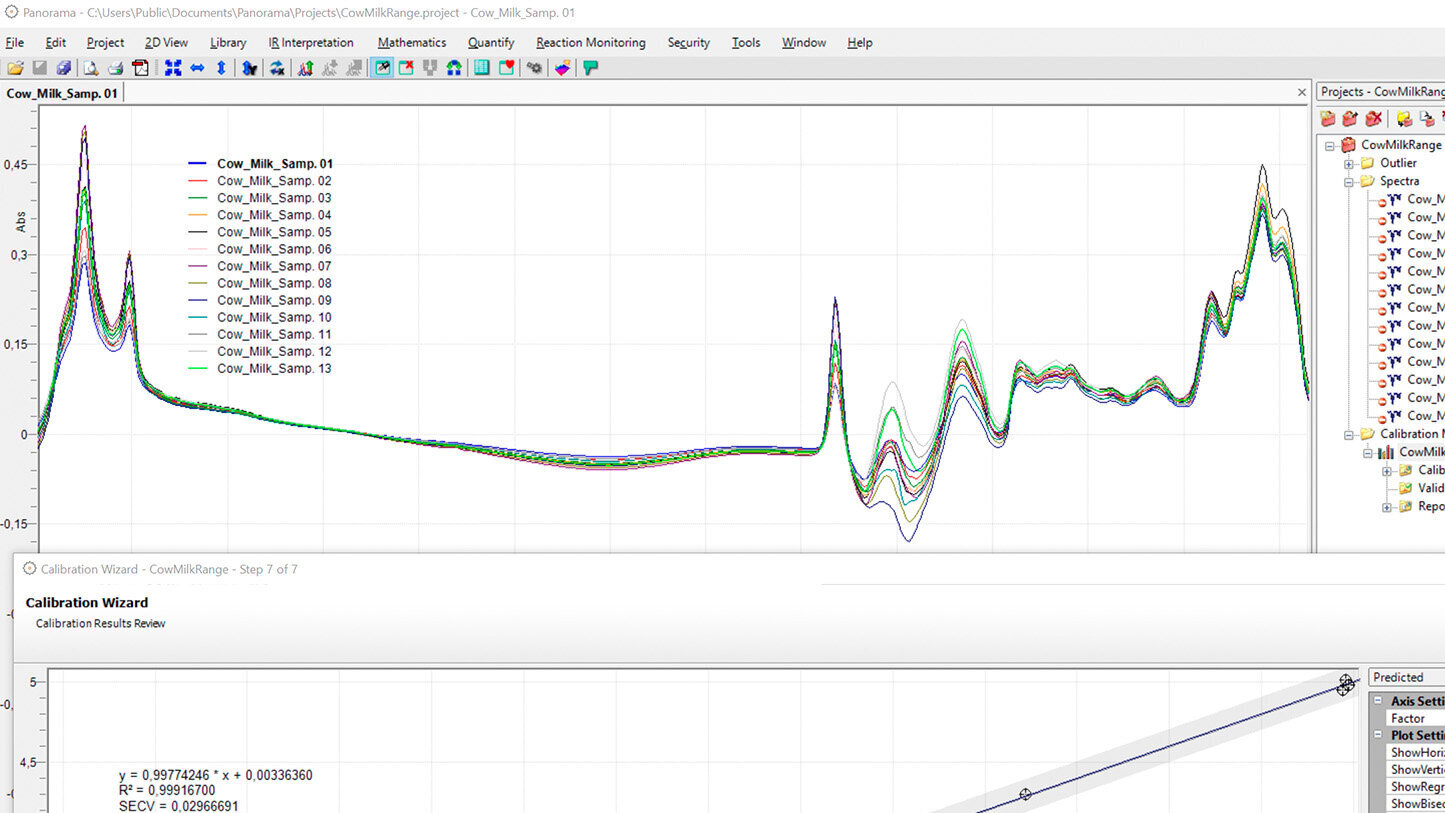
Task: Click blue line swatch of Cow_Milk_Samp. 01
Action: [x=197, y=164]
